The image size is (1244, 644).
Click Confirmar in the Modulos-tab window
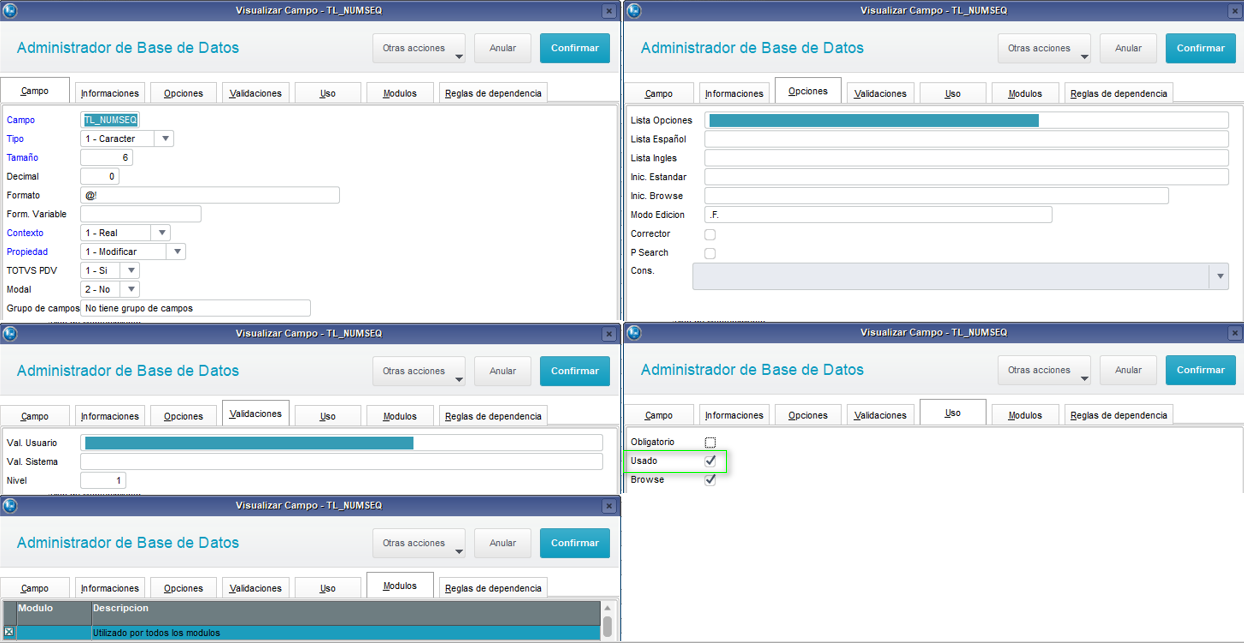[x=575, y=543]
